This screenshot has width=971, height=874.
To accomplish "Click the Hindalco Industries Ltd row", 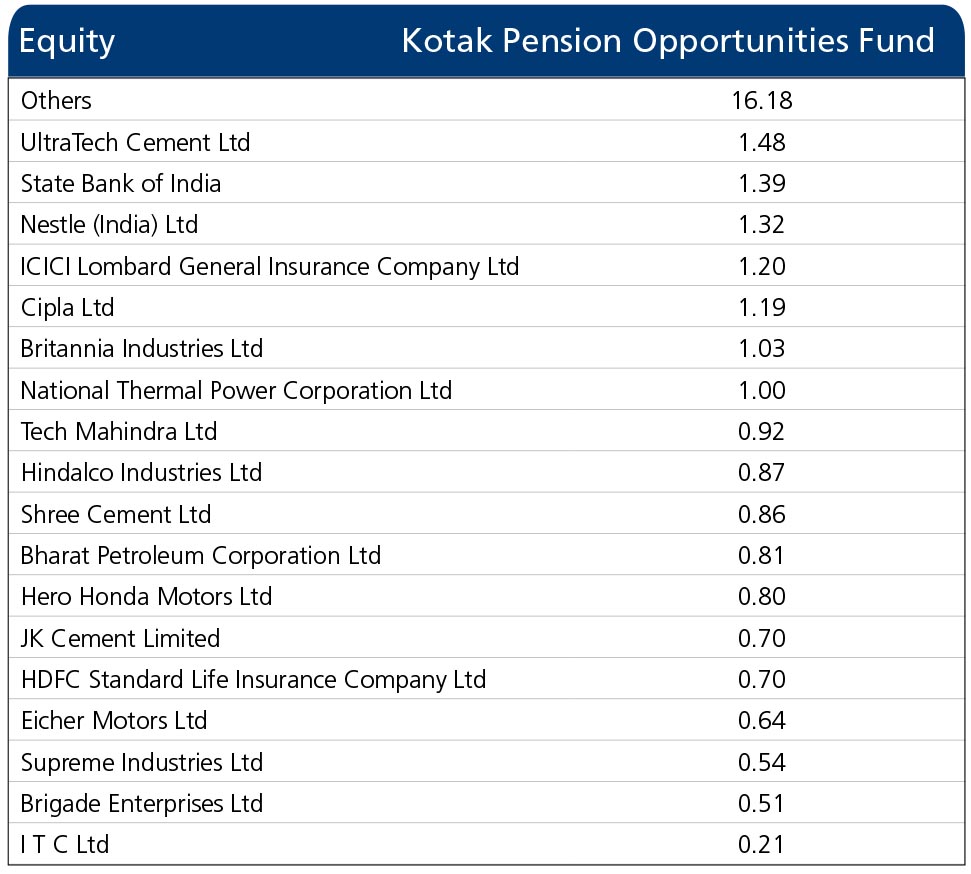I will pos(486,472).
